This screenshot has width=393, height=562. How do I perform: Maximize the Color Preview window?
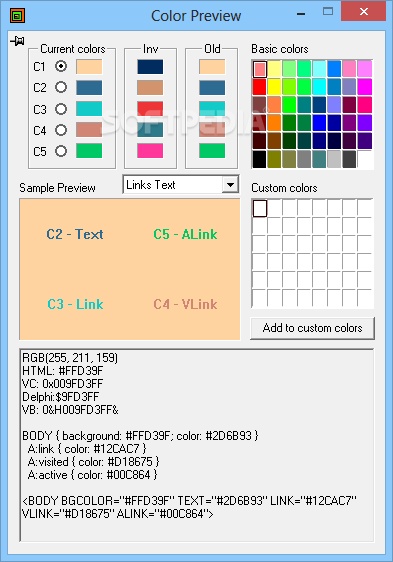click(x=328, y=11)
